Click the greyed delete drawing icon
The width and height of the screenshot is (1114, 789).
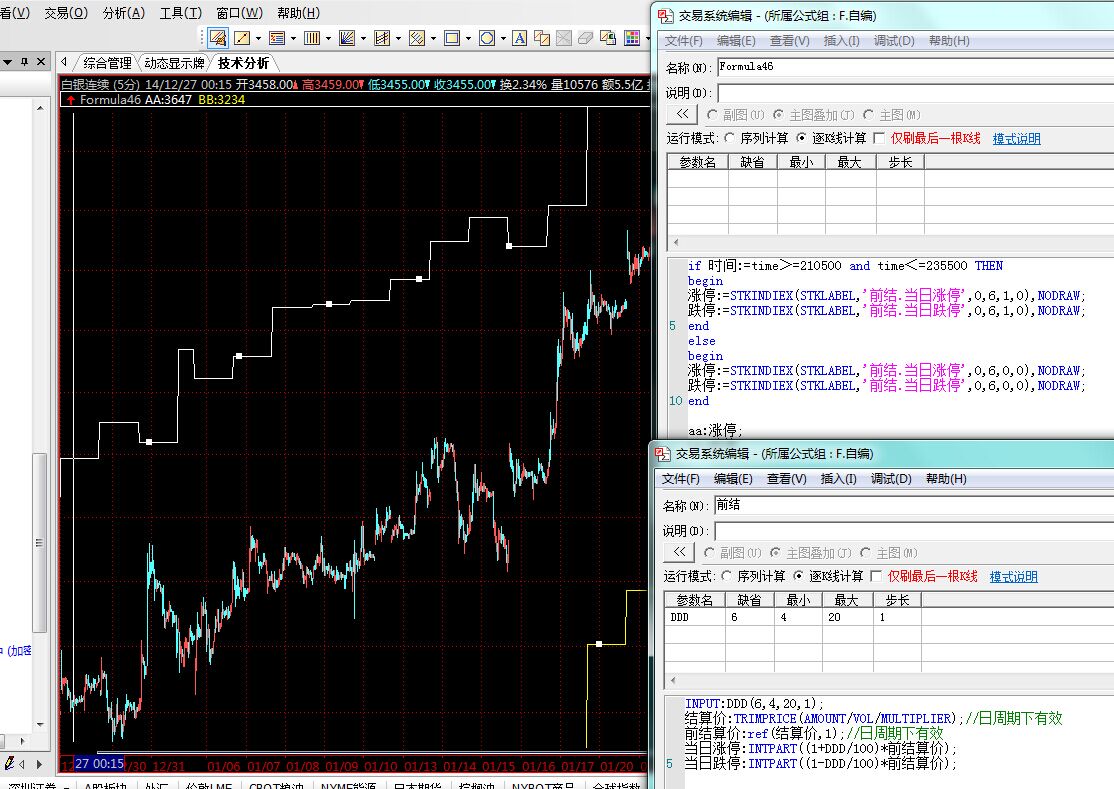tap(563, 38)
